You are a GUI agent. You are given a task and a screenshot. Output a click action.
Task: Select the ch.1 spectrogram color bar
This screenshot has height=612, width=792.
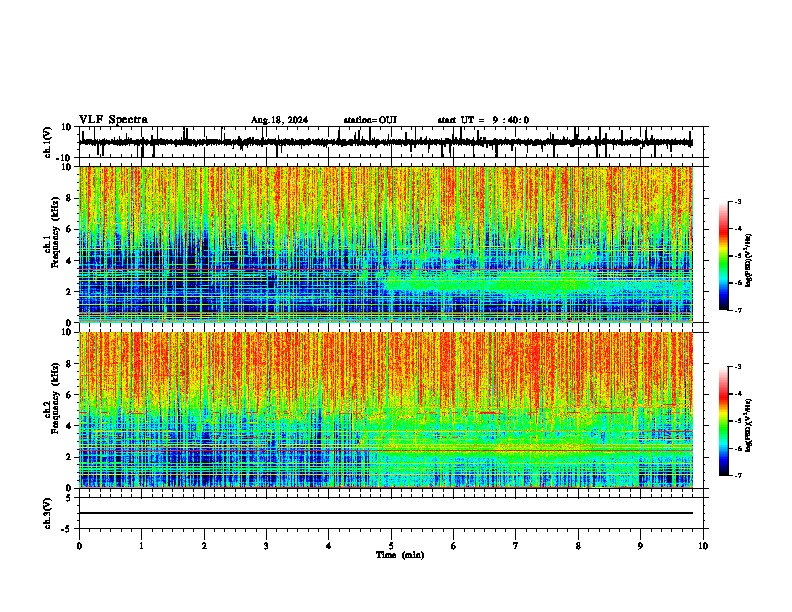pos(724,256)
